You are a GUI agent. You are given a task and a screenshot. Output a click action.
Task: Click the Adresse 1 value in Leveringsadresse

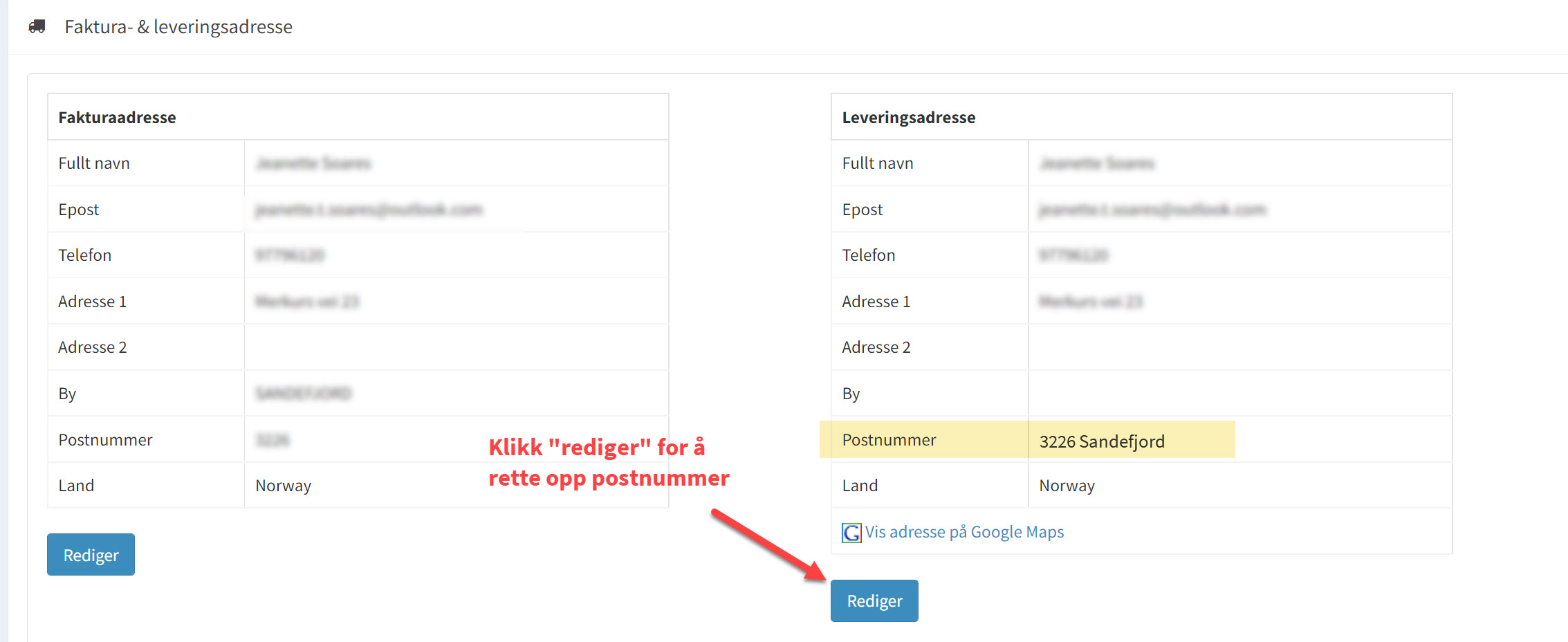[1090, 302]
